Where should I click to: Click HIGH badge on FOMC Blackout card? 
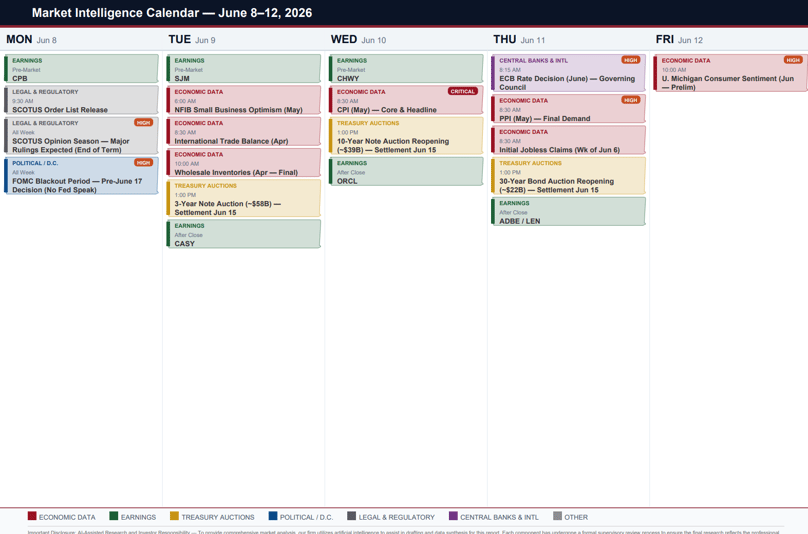[x=143, y=162]
